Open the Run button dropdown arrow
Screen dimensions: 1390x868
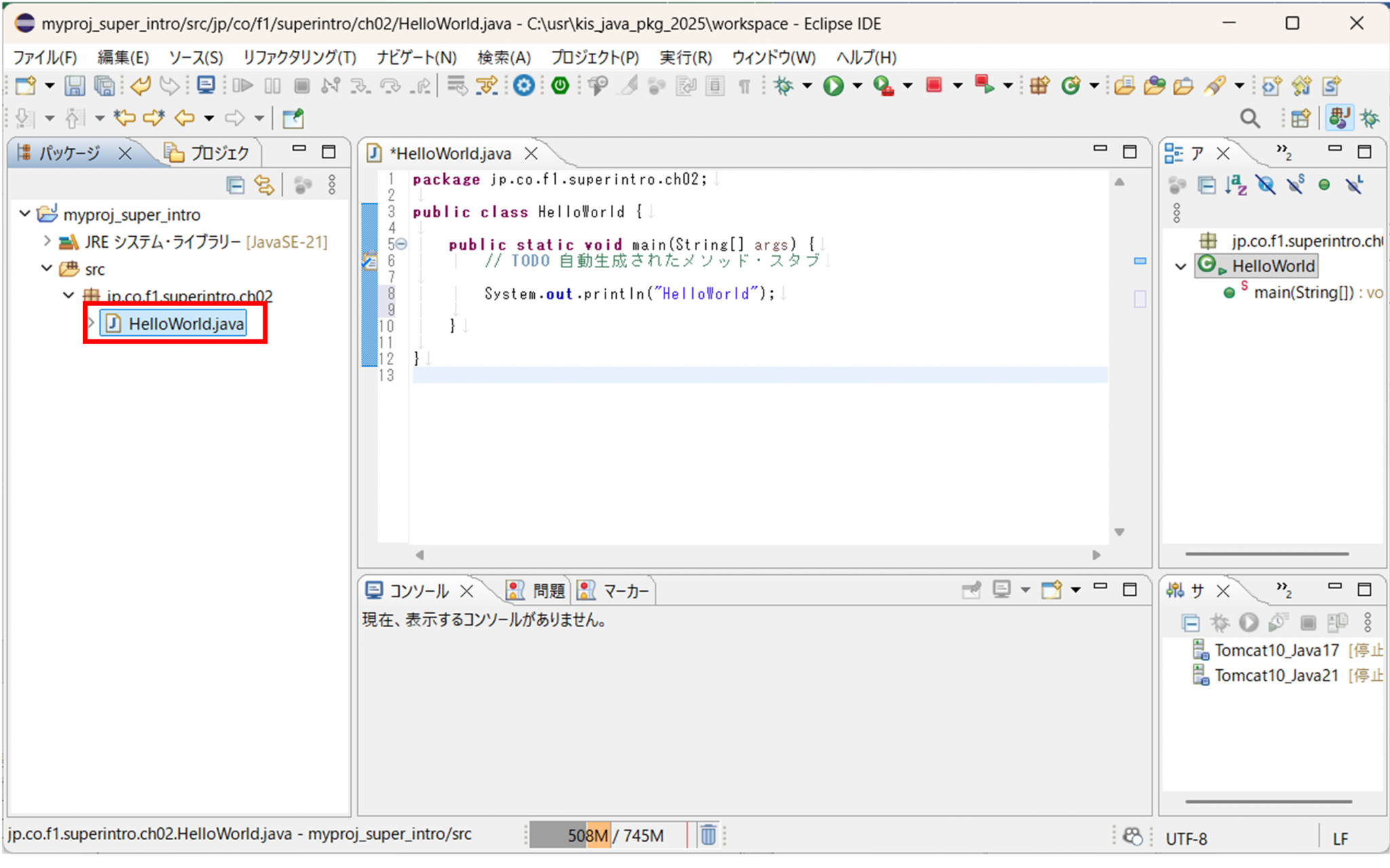coord(857,86)
